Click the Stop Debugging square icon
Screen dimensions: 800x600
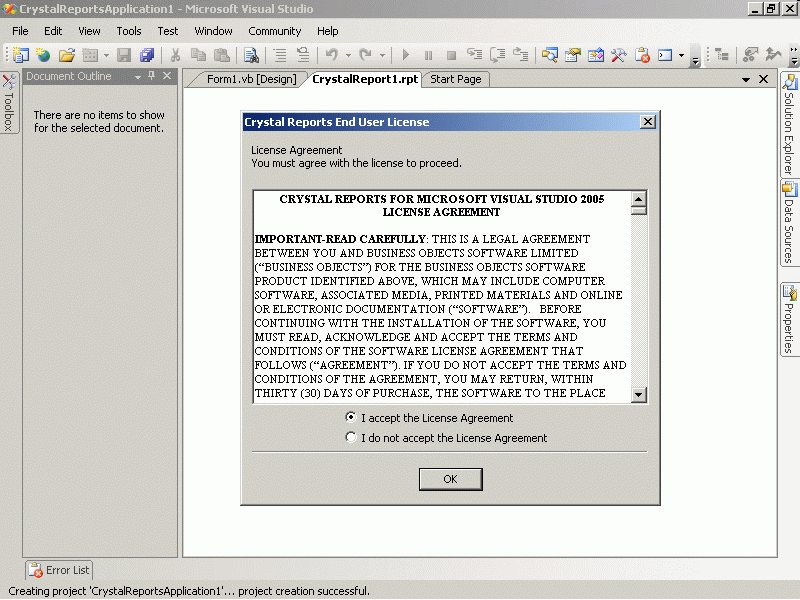(451, 55)
